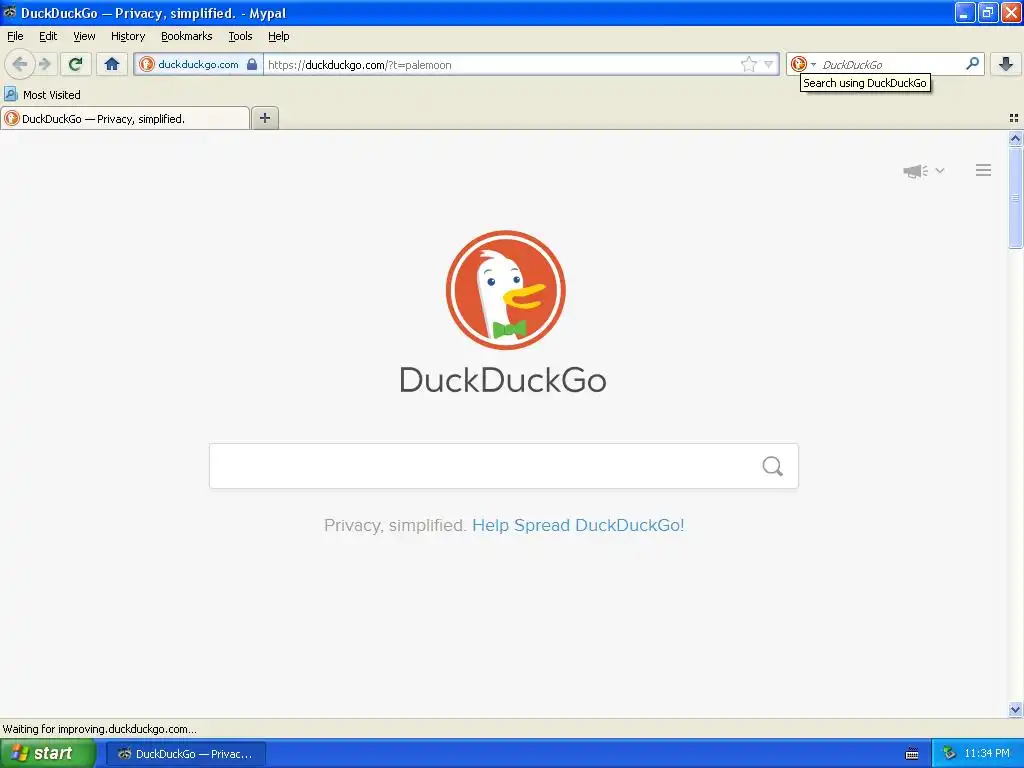Select the DuckDuckGo — Privacy, simplified tab
The width and height of the screenshot is (1024, 768).
click(125, 119)
